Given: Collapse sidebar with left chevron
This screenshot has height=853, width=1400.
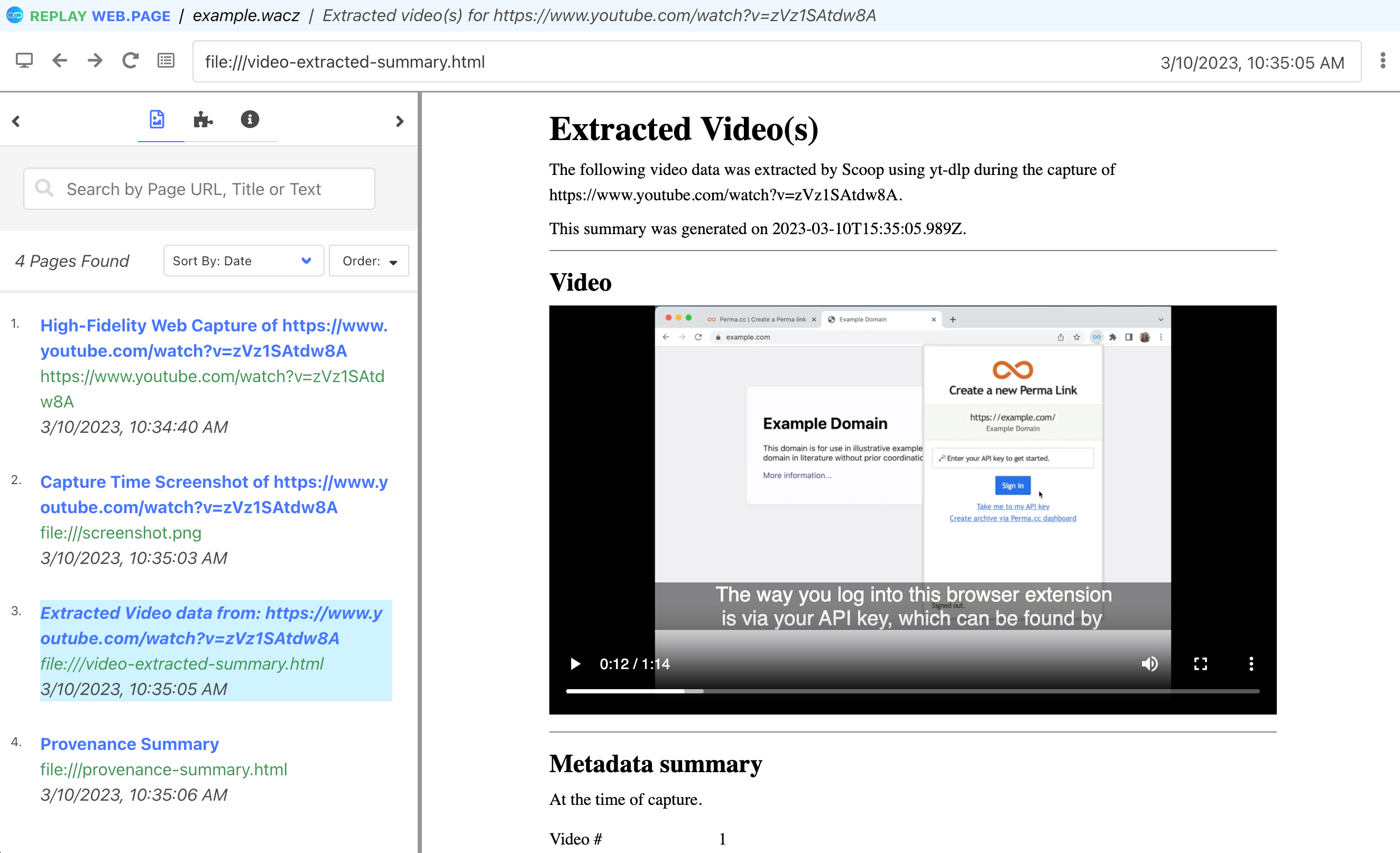Looking at the screenshot, I should pyautogui.click(x=16, y=121).
